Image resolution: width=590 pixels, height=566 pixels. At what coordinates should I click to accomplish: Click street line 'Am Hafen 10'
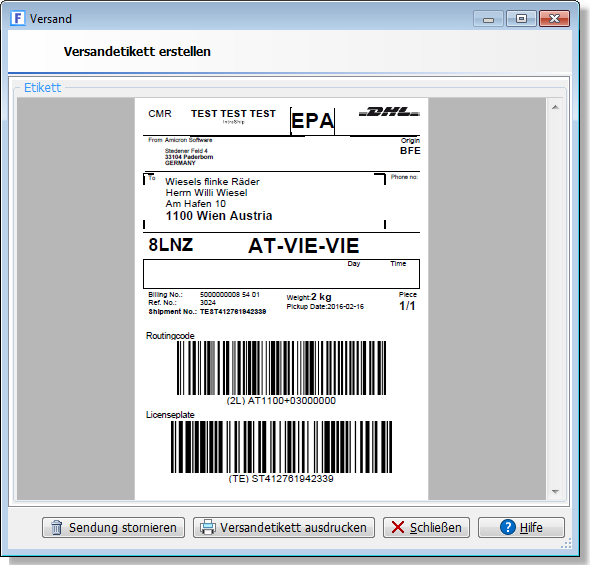tap(196, 204)
